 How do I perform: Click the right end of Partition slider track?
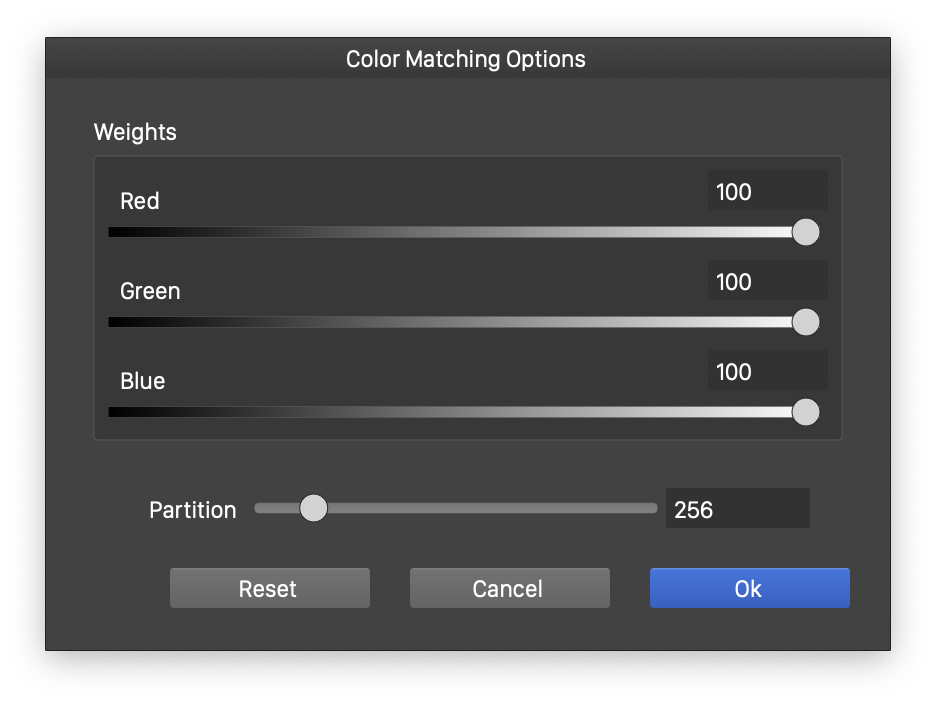tap(648, 508)
